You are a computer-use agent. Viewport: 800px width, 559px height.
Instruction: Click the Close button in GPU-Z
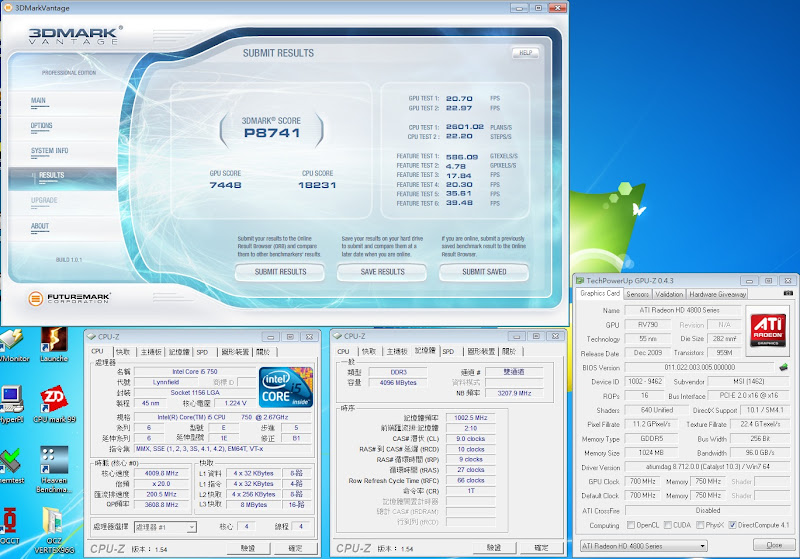click(773, 545)
